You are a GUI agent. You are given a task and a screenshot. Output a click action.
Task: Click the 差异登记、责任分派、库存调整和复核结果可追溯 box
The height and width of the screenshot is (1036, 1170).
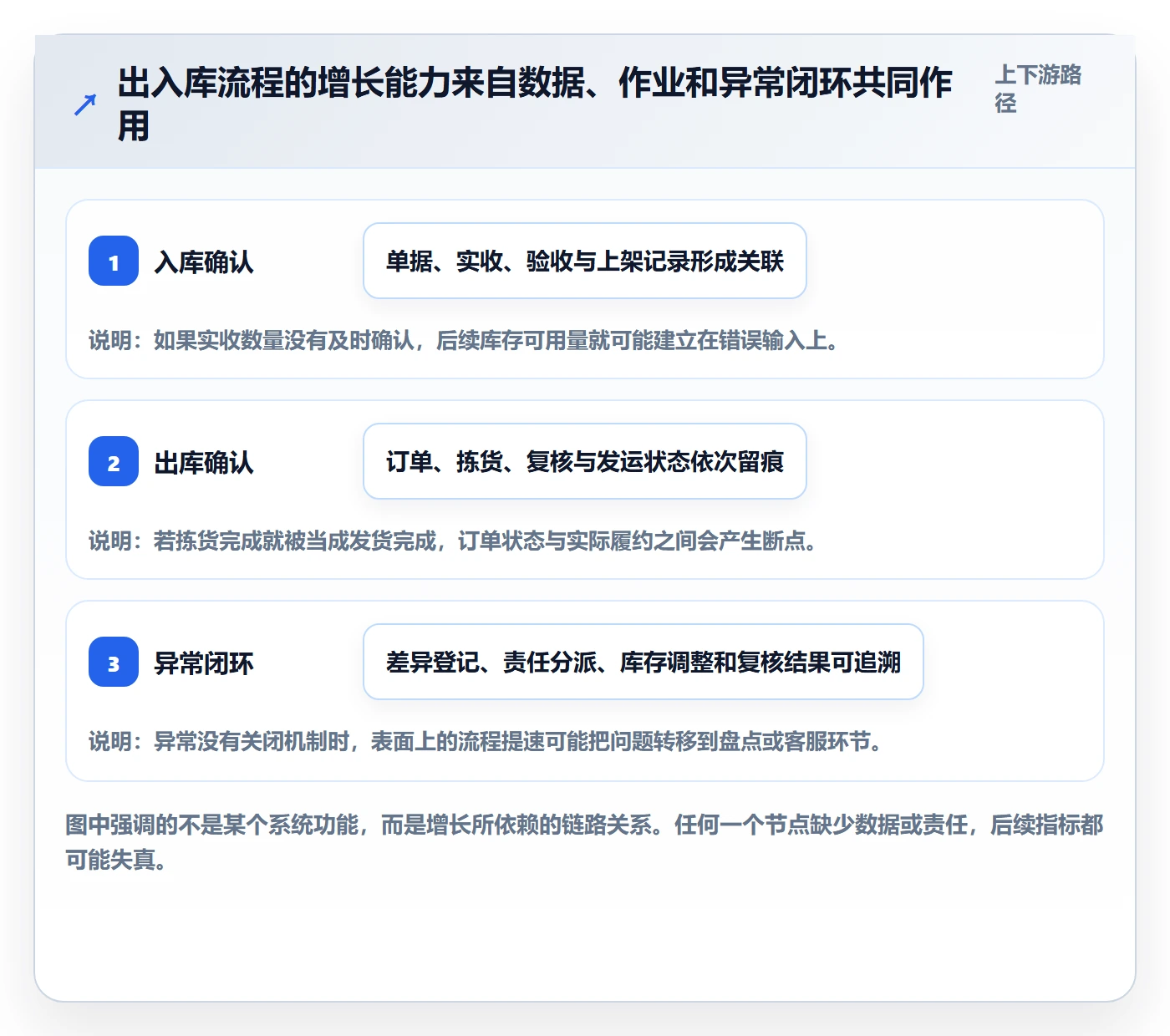[643, 662]
